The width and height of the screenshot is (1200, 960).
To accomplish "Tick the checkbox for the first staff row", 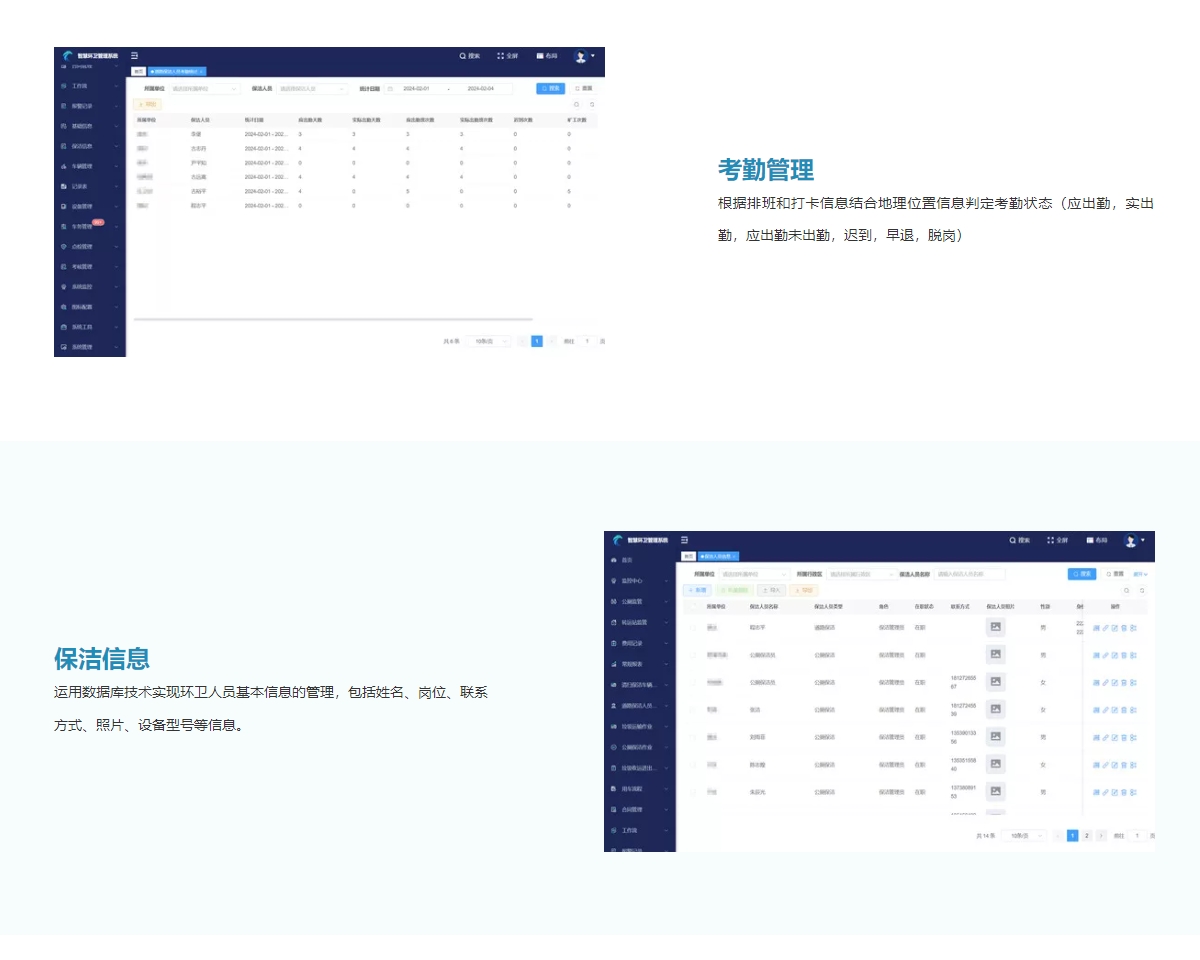I will [x=692, y=628].
